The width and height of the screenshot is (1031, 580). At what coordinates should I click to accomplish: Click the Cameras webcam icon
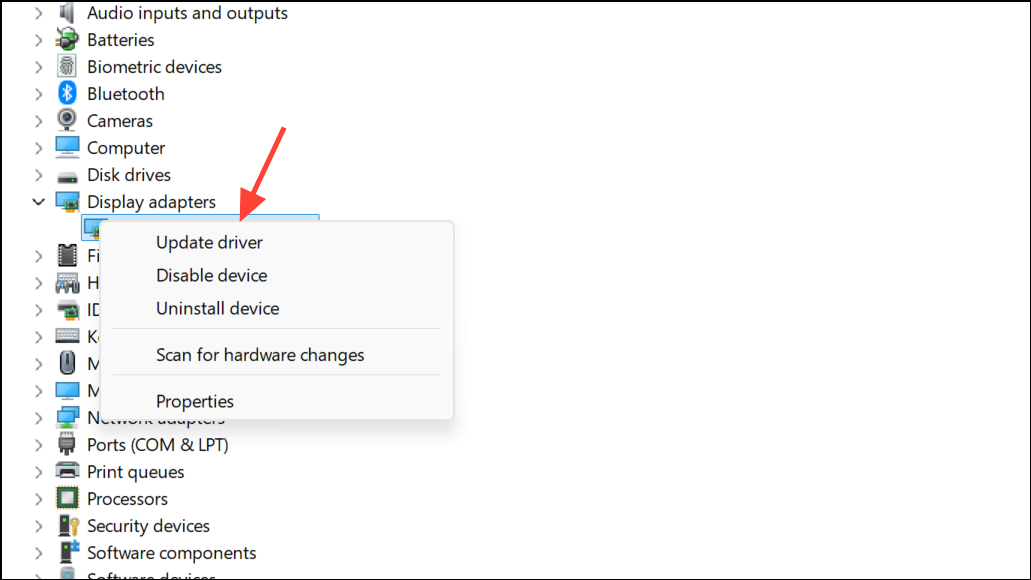(x=67, y=121)
